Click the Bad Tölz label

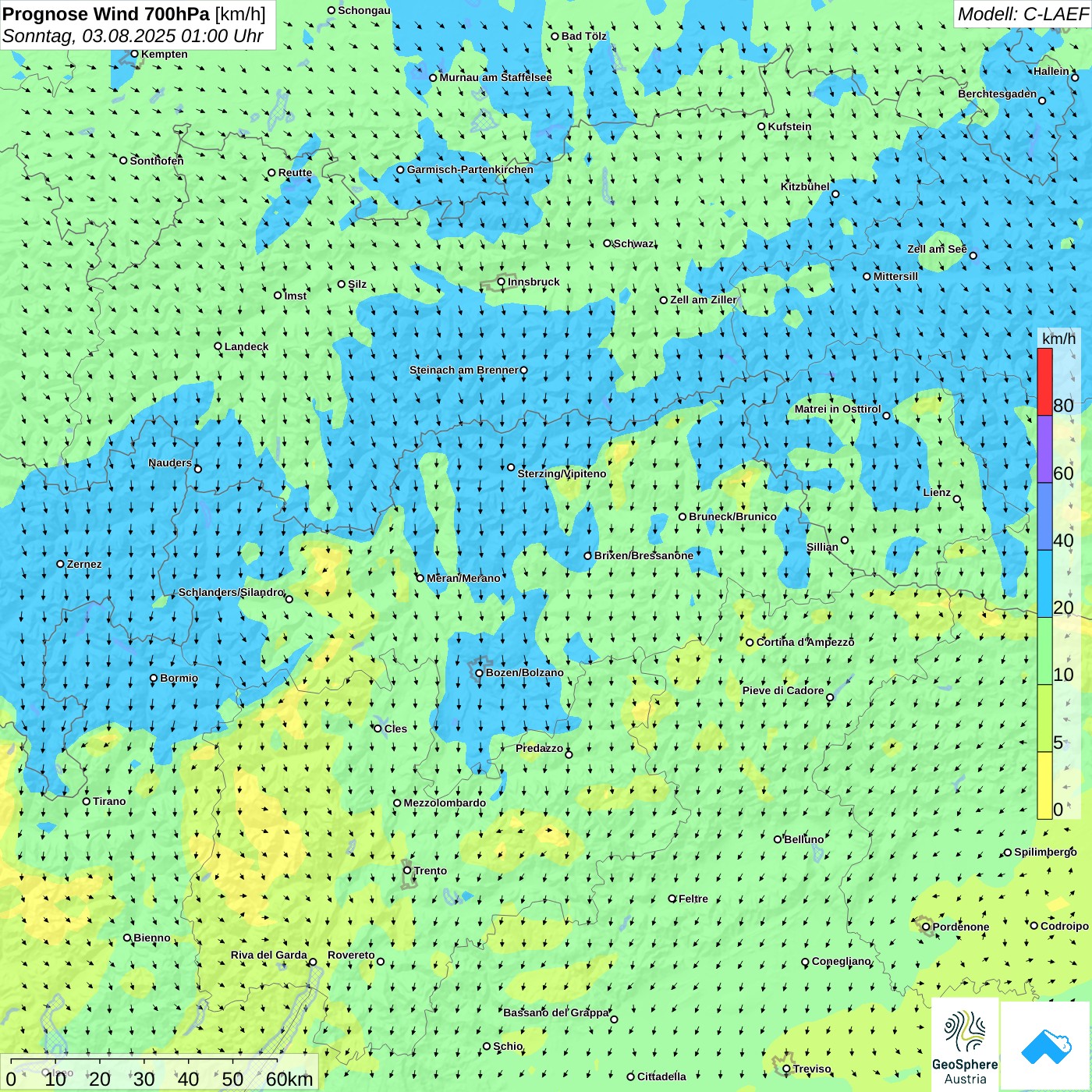583,36
